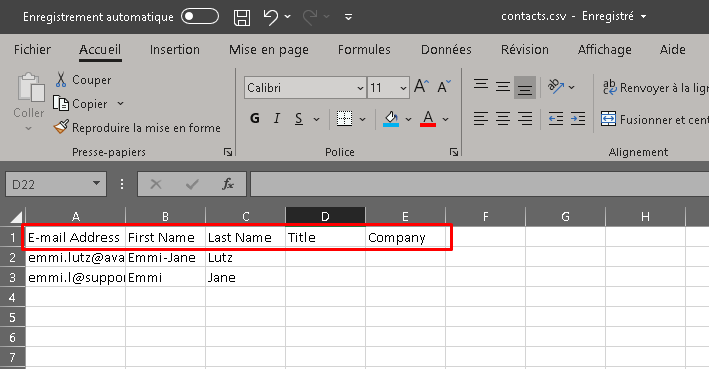Select row 3 header
Viewport: 709px width, 369px height.
[x=12, y=277]
